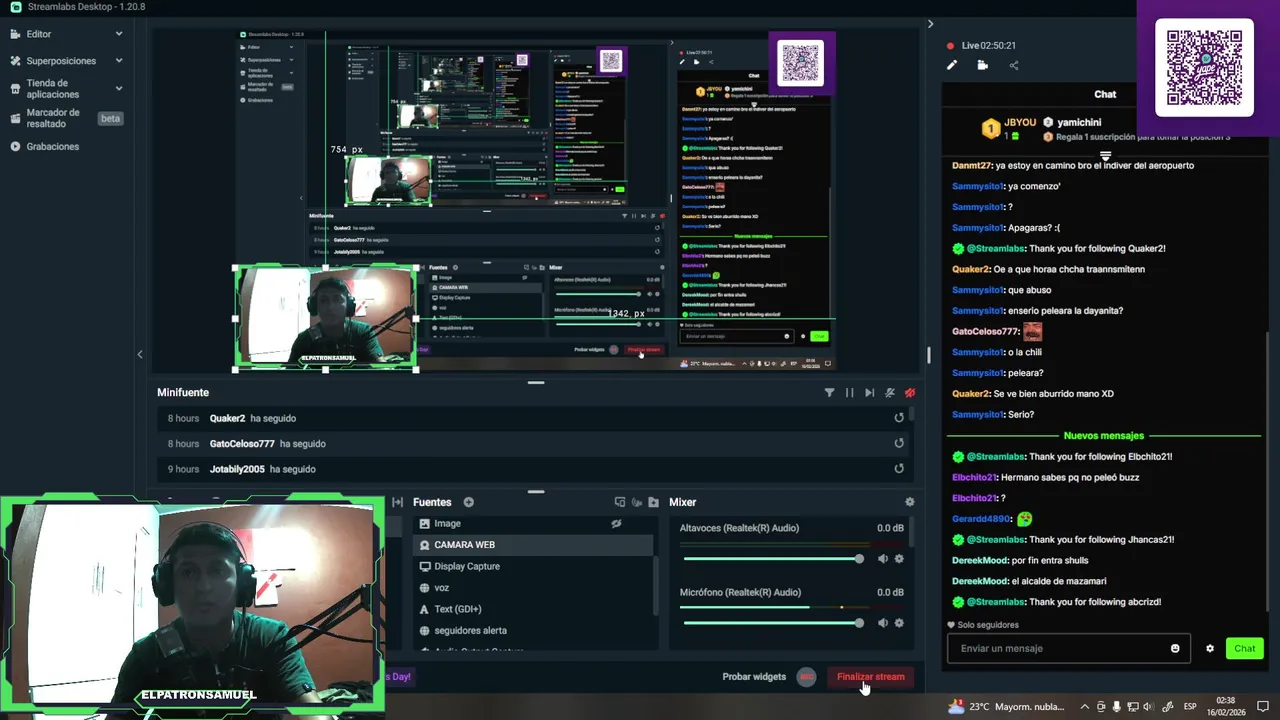Viewport: 1280px width, 720px height.
Task: Select the Text (GDI+) source
Action: [x=533, y=609]
